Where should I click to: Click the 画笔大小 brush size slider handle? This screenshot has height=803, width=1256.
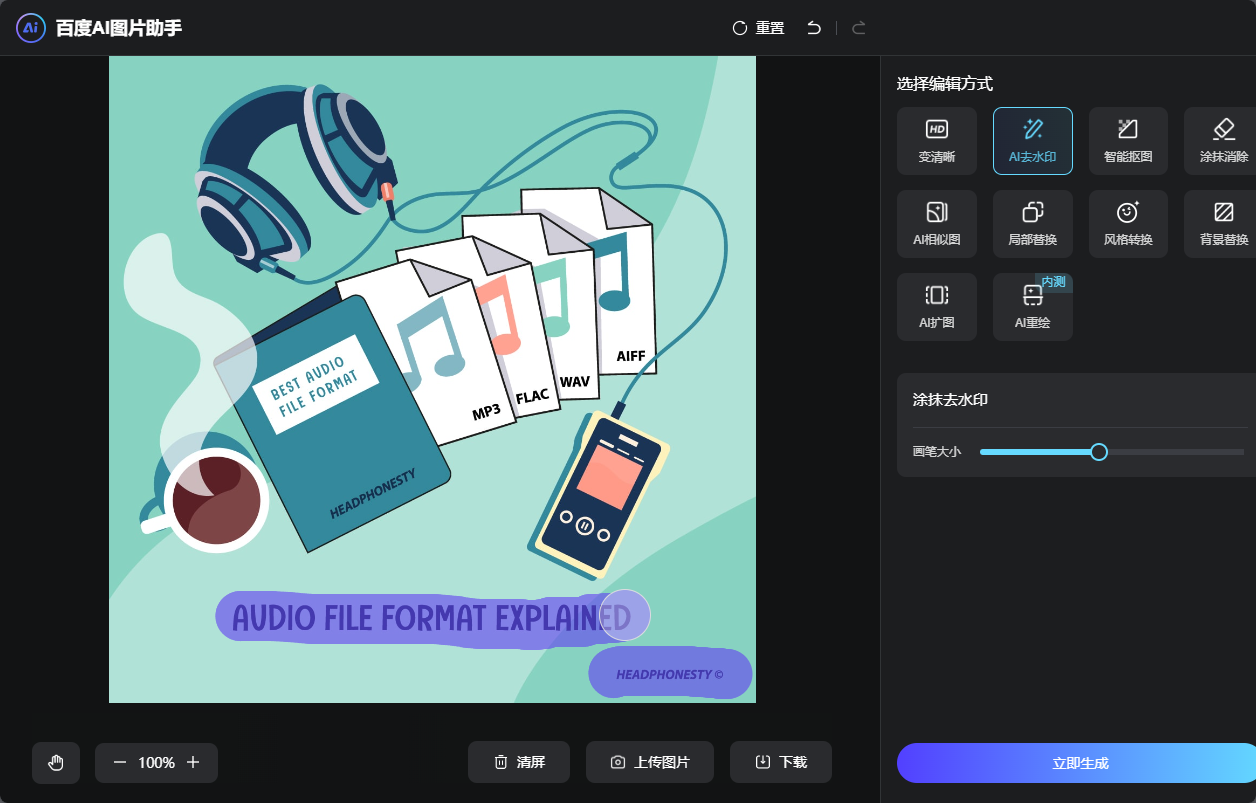coord(1099,452)
